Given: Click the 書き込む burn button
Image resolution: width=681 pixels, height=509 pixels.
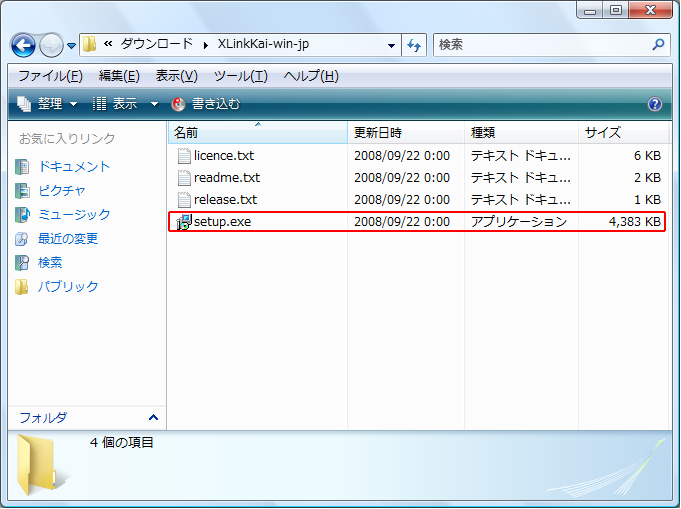Looking at the screenshot, I should pyautogui.click(x=207, y=104).
